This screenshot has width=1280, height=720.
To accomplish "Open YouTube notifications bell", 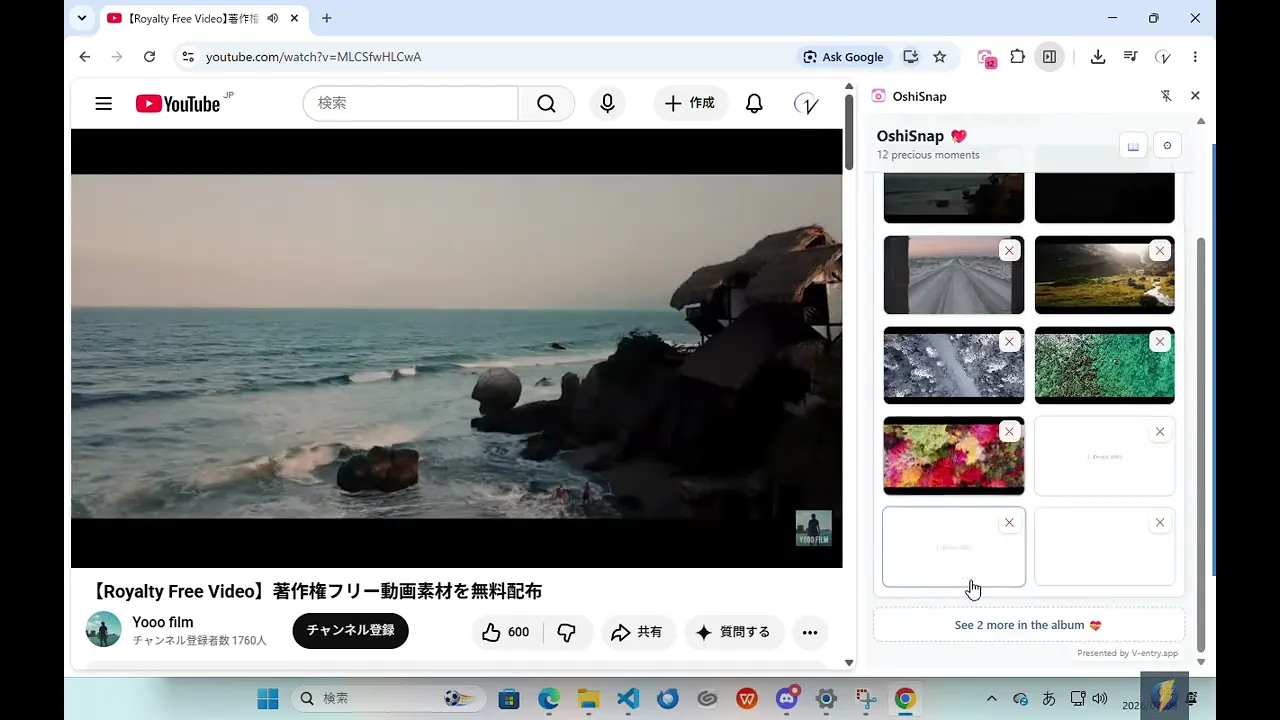I will tap(754, 103).
